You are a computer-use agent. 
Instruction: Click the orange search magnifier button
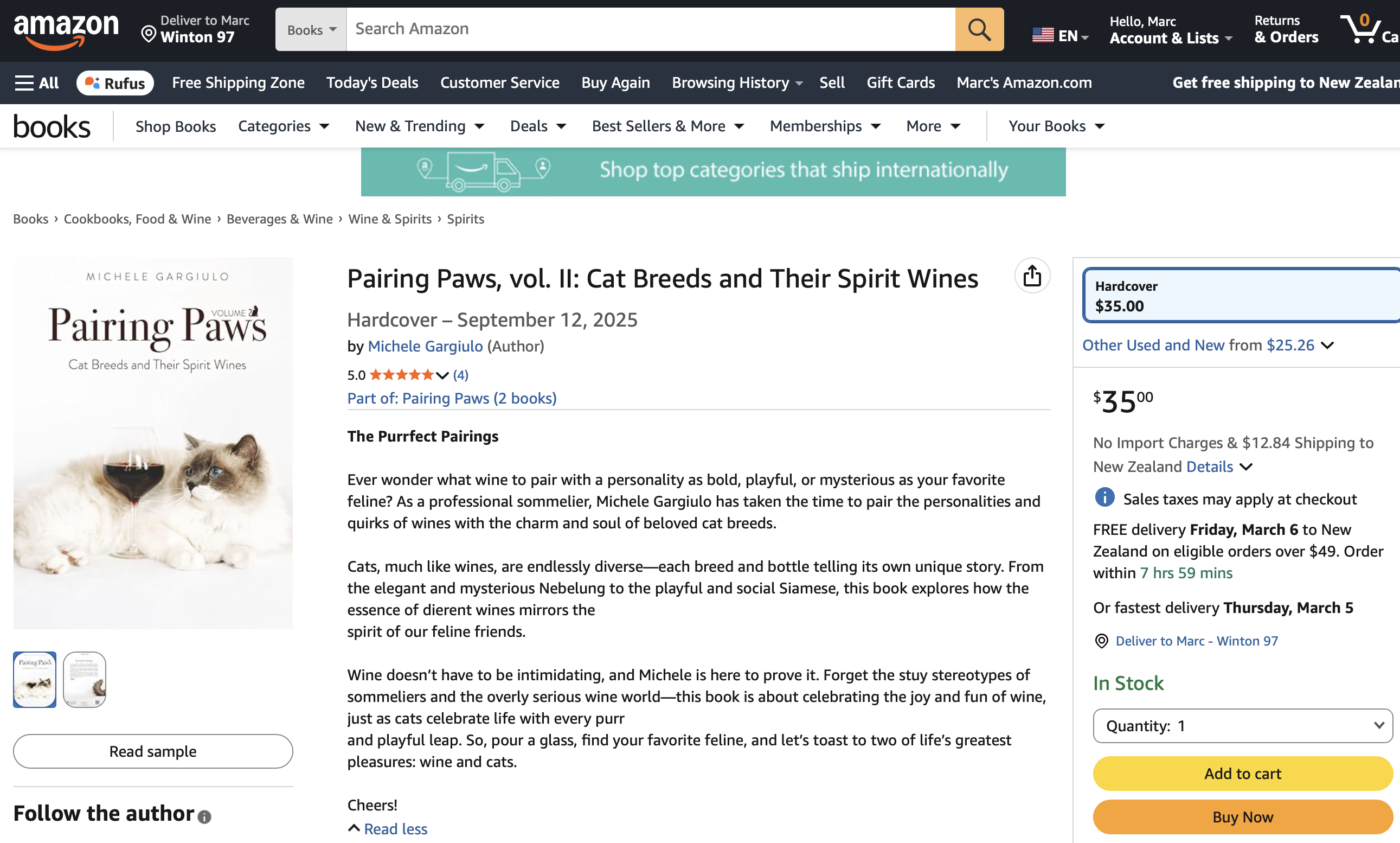pos(979,29)
